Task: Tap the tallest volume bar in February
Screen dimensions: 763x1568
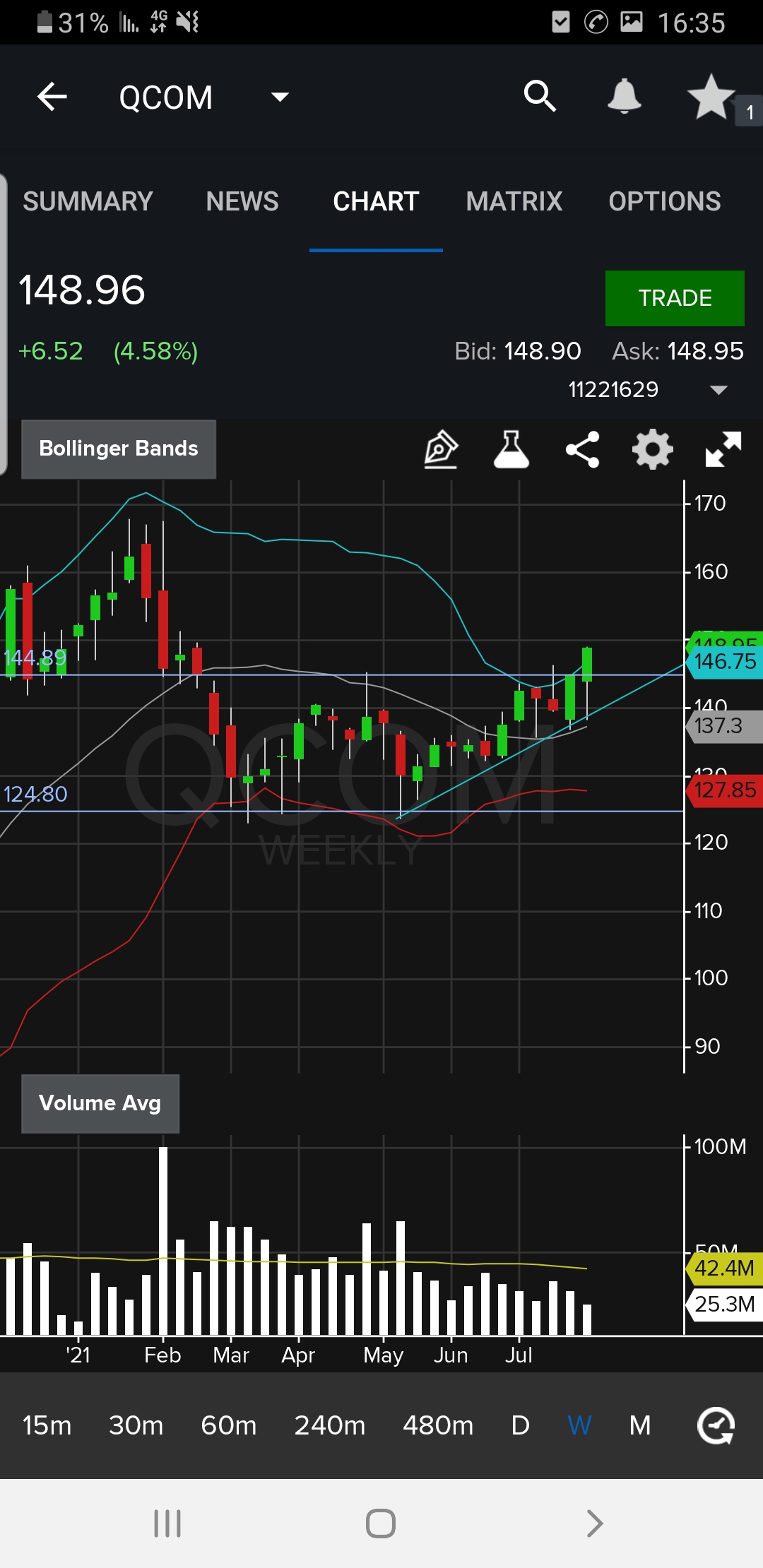Action: [163, 1241]
